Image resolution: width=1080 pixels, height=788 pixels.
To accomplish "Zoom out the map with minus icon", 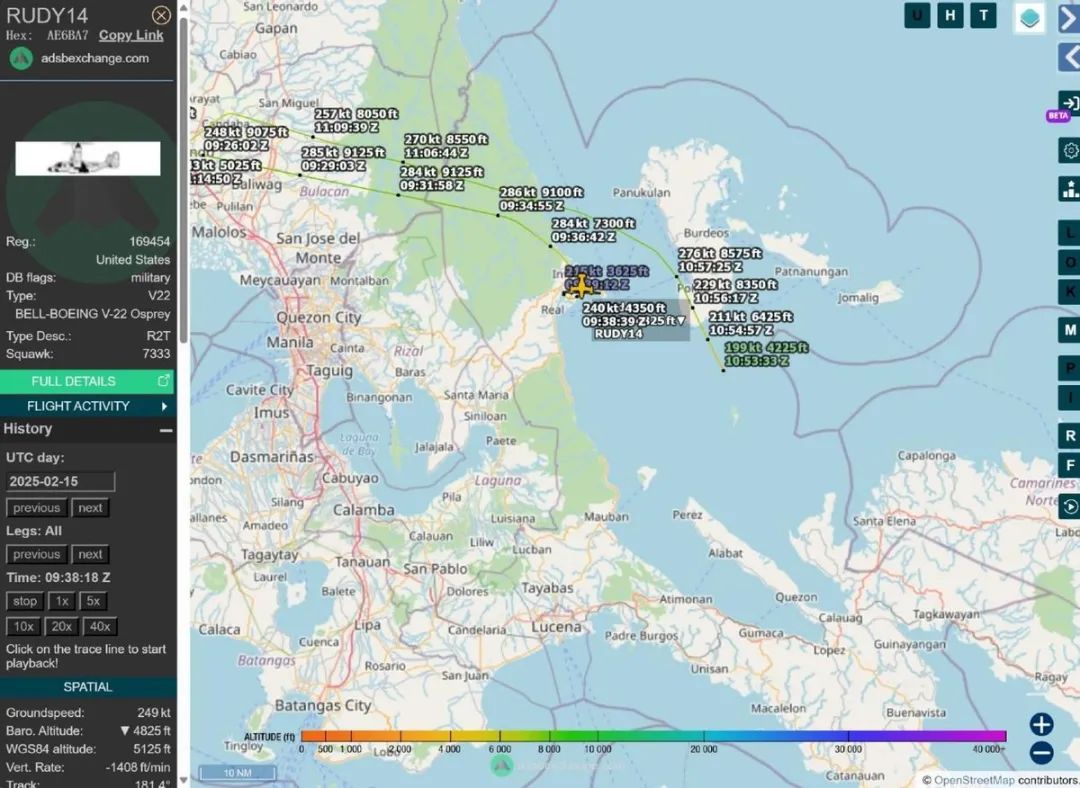I will [x=1041, y=754].
